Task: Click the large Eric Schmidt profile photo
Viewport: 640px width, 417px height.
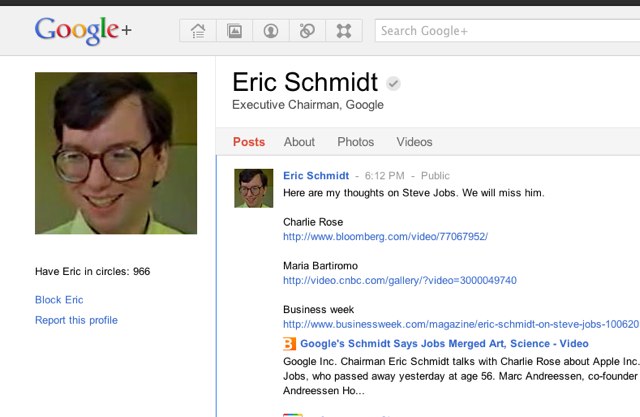Action: (x=116, y=153)
